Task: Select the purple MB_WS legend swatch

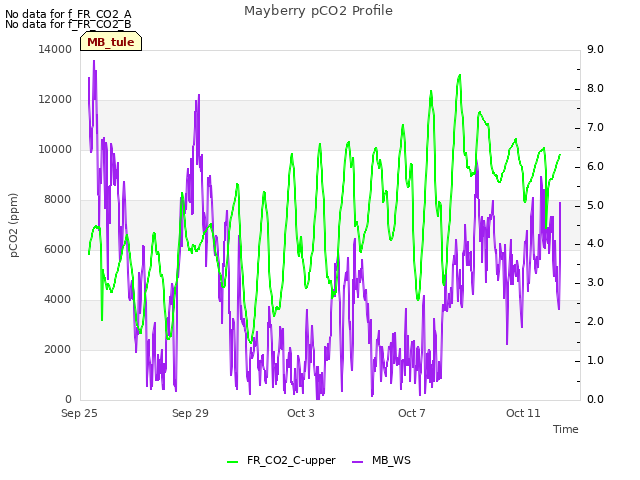Action: pos(358,461)
